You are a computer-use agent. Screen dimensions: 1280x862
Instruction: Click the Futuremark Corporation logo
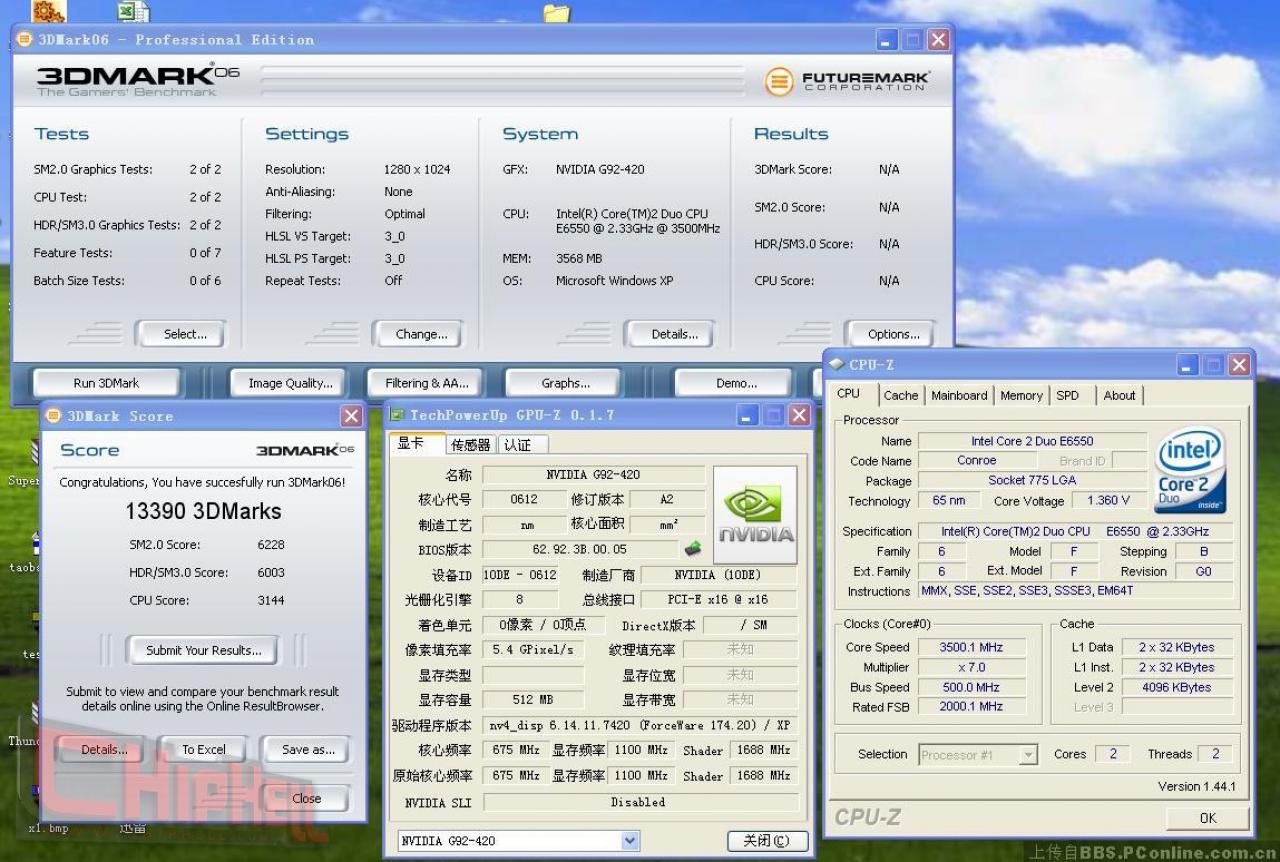pos(848,81)
